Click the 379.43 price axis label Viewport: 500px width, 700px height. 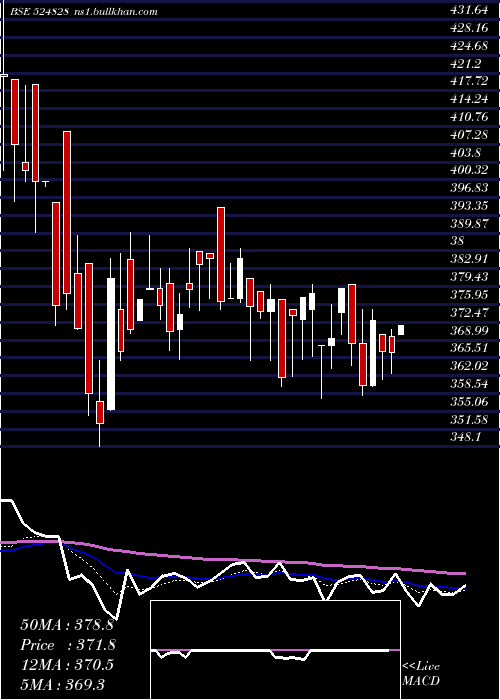(469, 277)
